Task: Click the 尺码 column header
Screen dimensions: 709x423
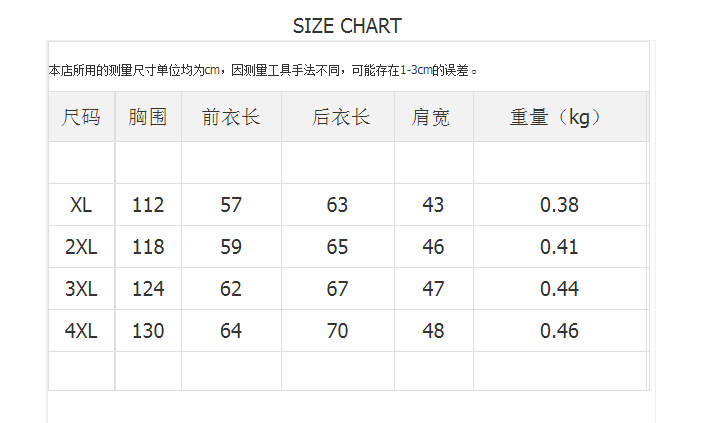Action: point(82,117)
